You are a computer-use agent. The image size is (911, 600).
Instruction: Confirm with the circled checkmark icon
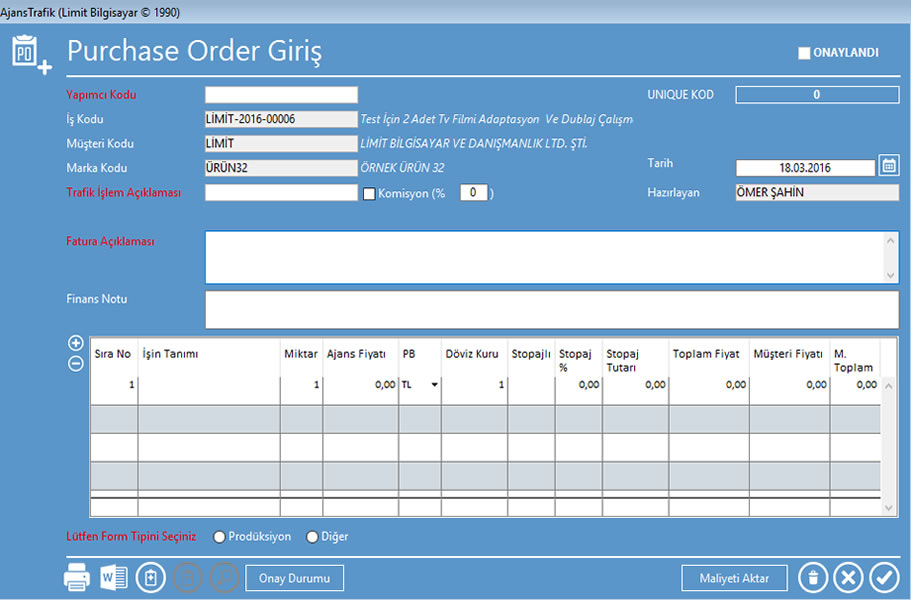pos(883,577)
